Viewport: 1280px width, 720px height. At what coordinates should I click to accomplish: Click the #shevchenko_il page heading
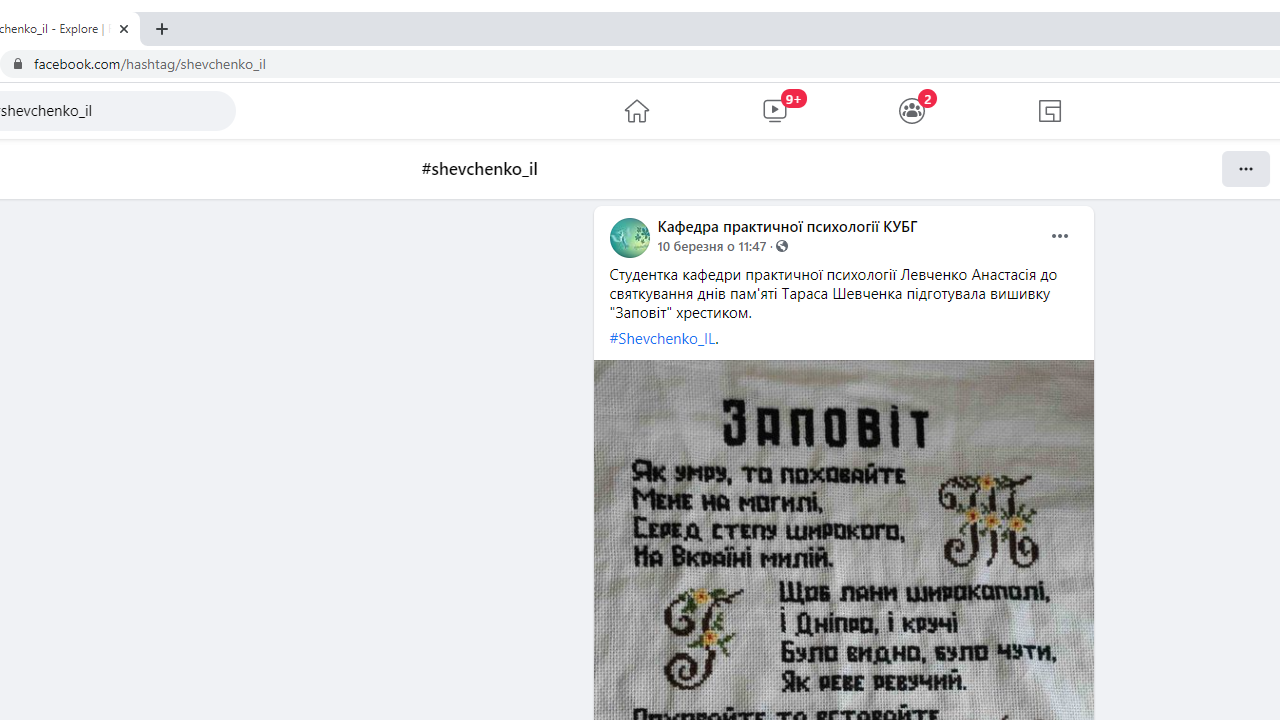[479, 169]
